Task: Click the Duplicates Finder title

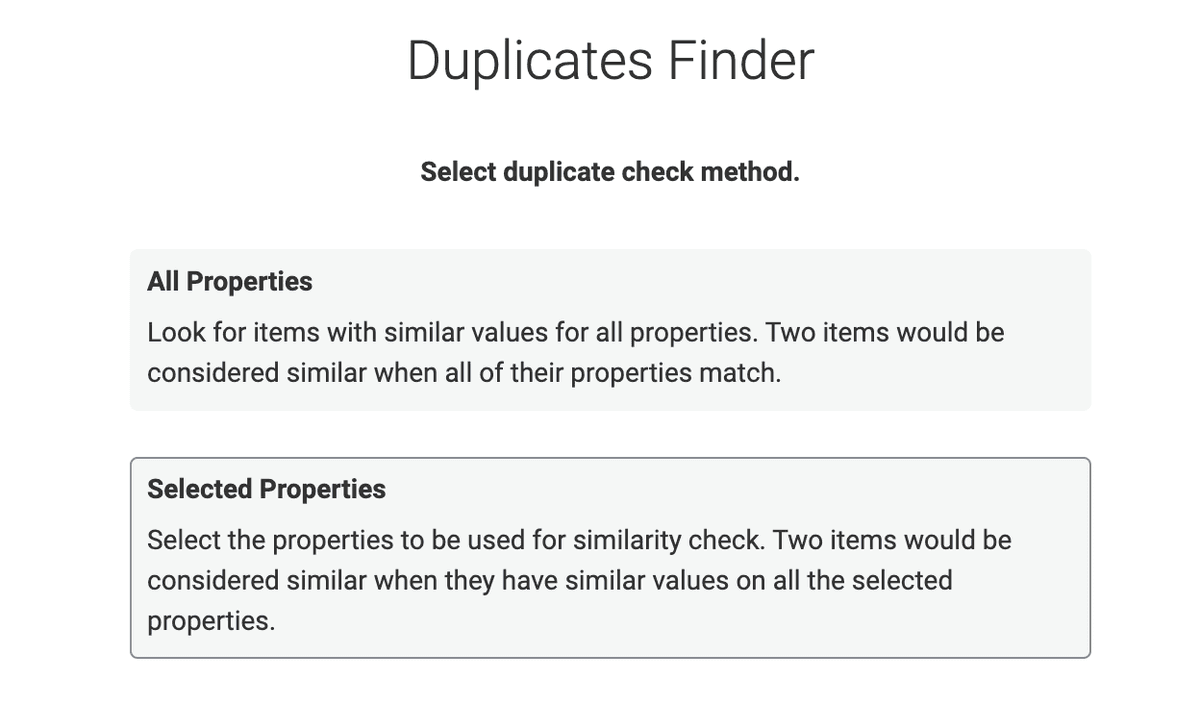Action: tap(610, 60)
